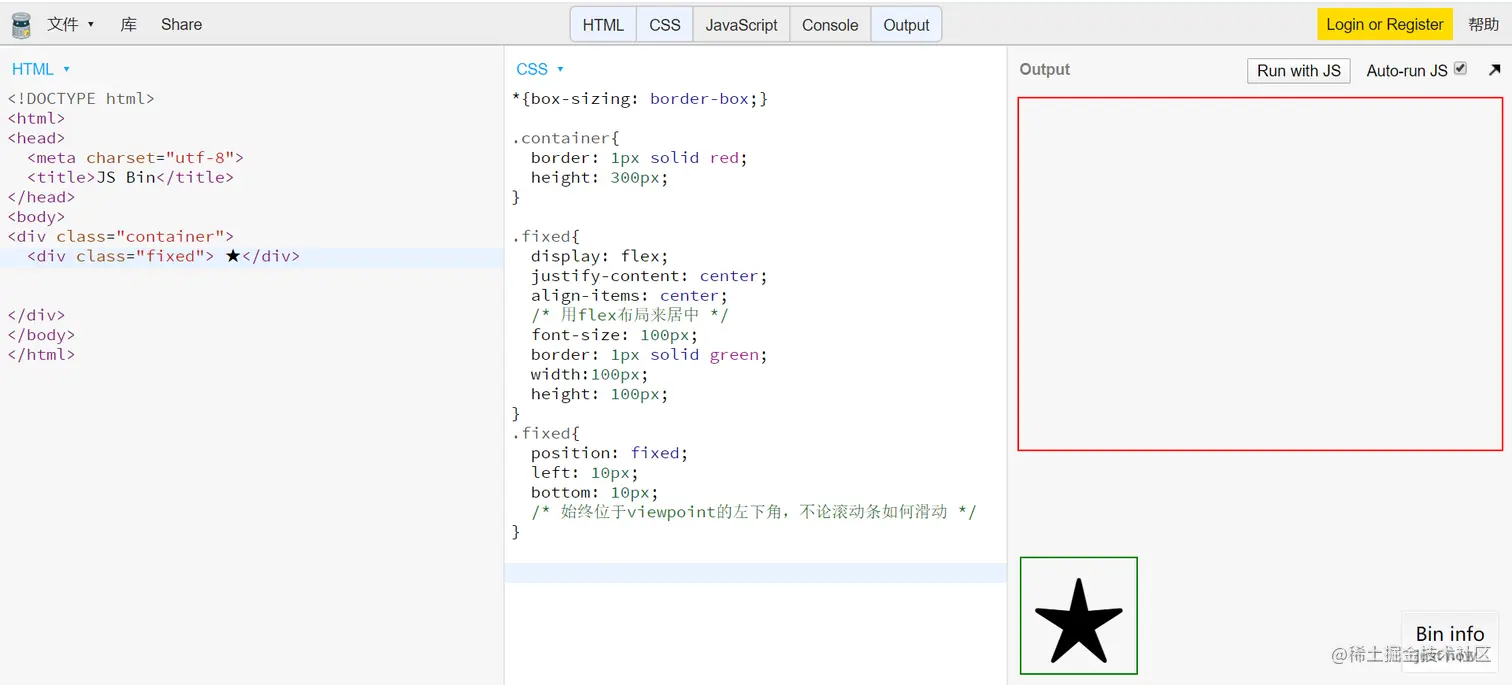Viewport: 1512px width, 685px height.
Task: Toggle the Auto-run JS checkbox
Action: [1460, 69]
